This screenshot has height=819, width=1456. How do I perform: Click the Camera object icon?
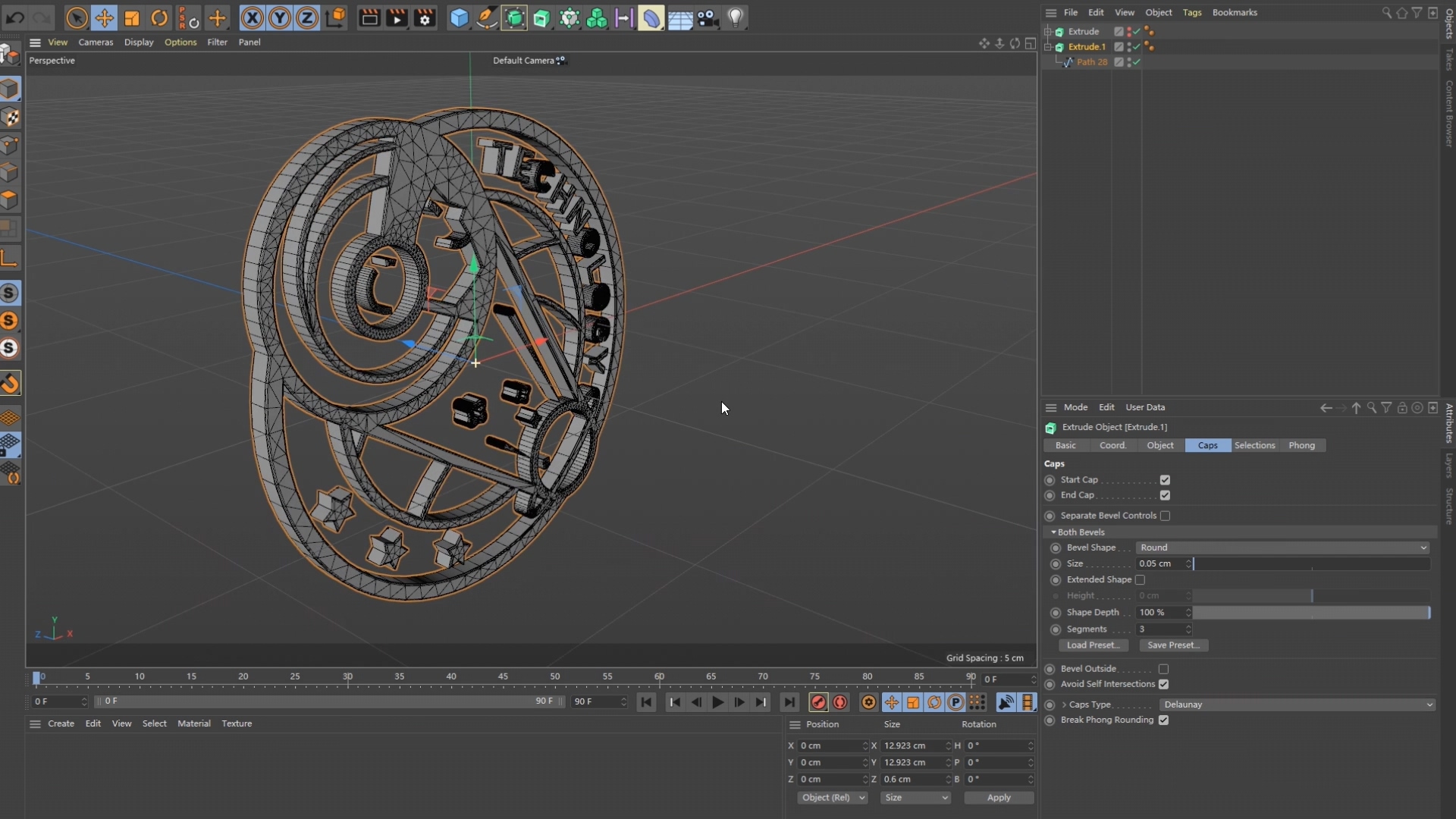[x=708, y=18]
